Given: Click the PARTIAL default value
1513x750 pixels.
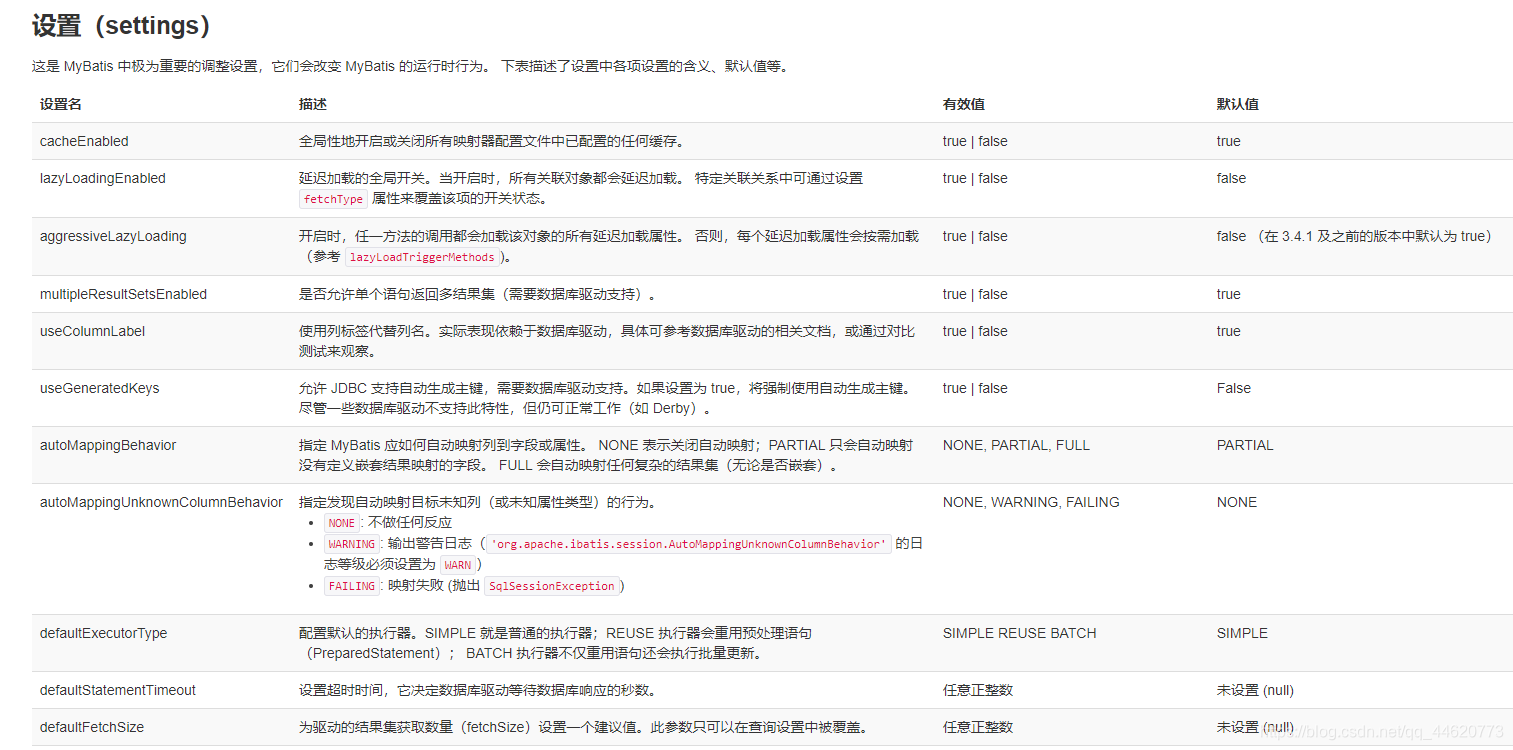Looking at the screenshot, I should [x=1245, y=445].
